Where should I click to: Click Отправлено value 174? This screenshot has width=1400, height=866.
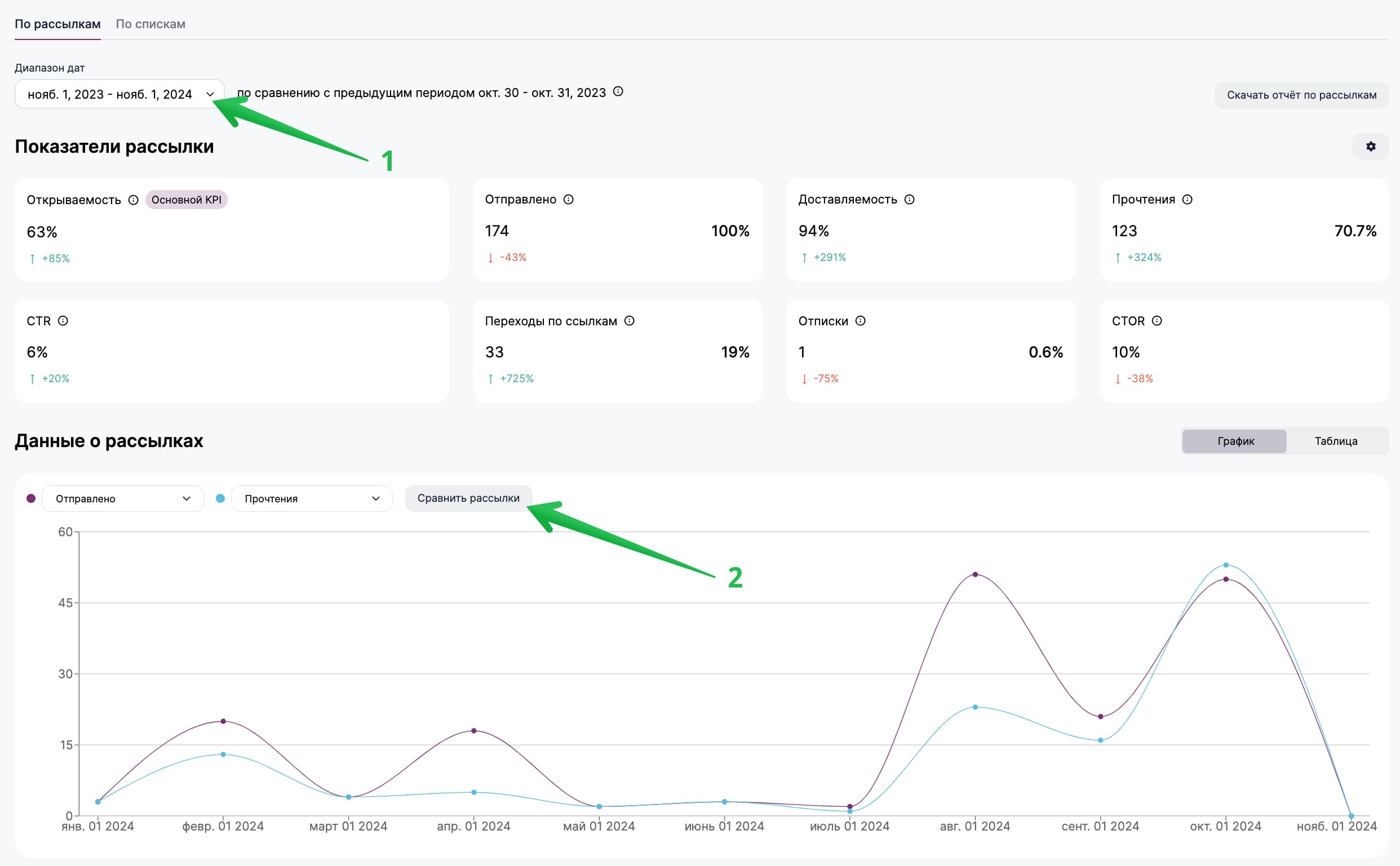(497, 231)
